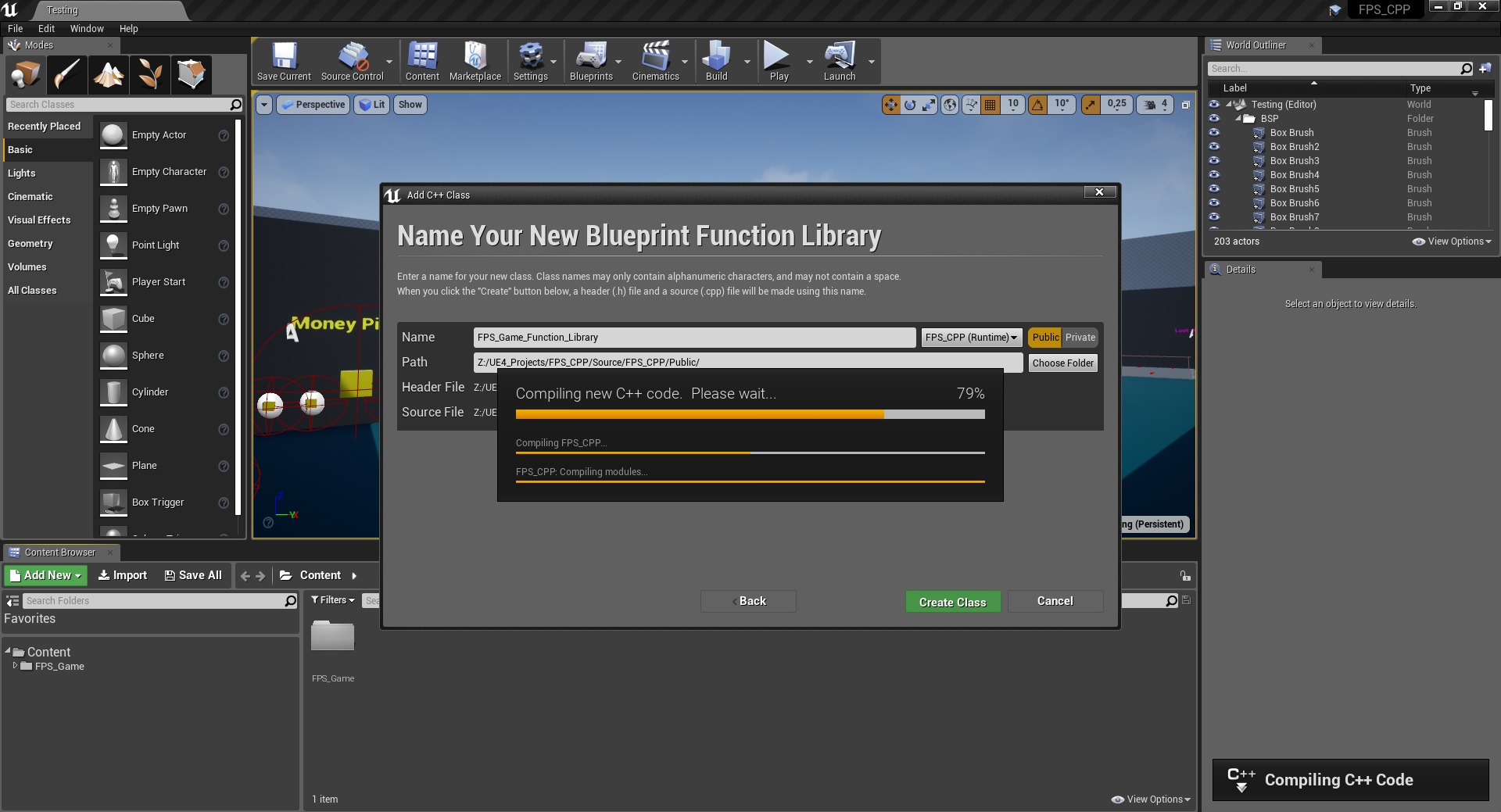Open the Filters dropdown in Content Browser
This screenshot has width=1501, height=812.
(x=333, y=600)
